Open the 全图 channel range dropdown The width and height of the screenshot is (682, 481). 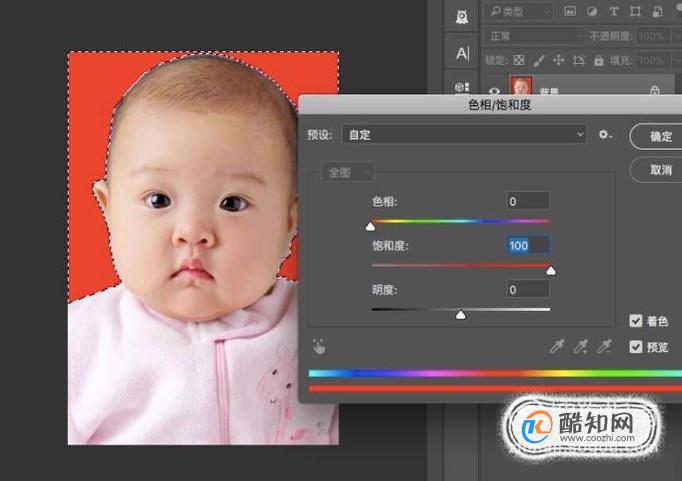point(348,173)
